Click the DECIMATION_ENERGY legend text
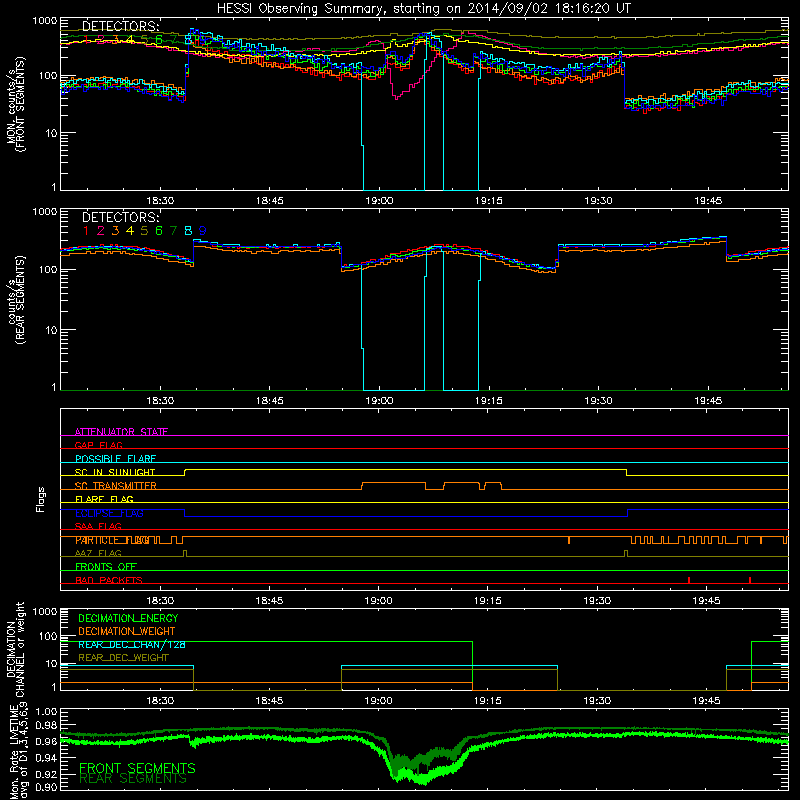The height and width of the screenshot is (800, 800). (x=128, y=618)
